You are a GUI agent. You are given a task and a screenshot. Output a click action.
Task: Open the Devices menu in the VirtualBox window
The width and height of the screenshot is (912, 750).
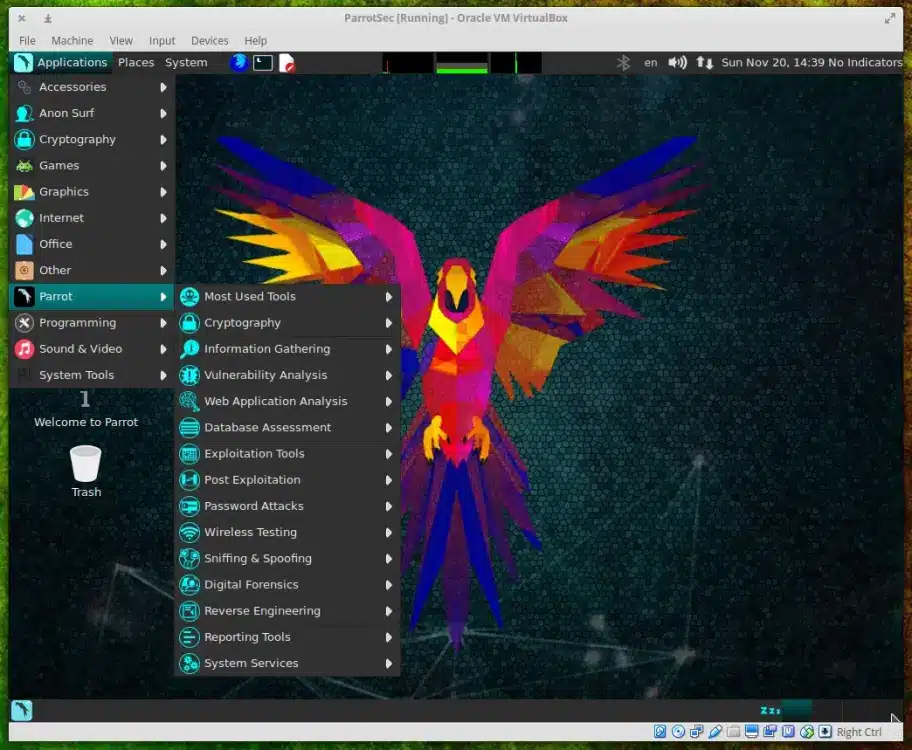click(x=209, y=40)
